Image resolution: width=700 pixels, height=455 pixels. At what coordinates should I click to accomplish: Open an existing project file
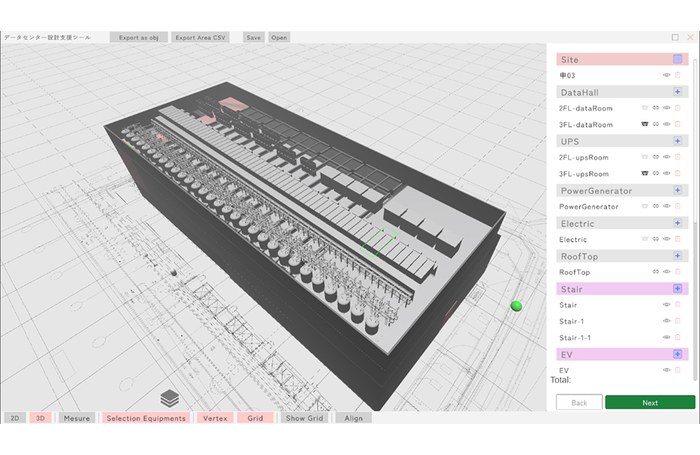click(x=279, y=38)
